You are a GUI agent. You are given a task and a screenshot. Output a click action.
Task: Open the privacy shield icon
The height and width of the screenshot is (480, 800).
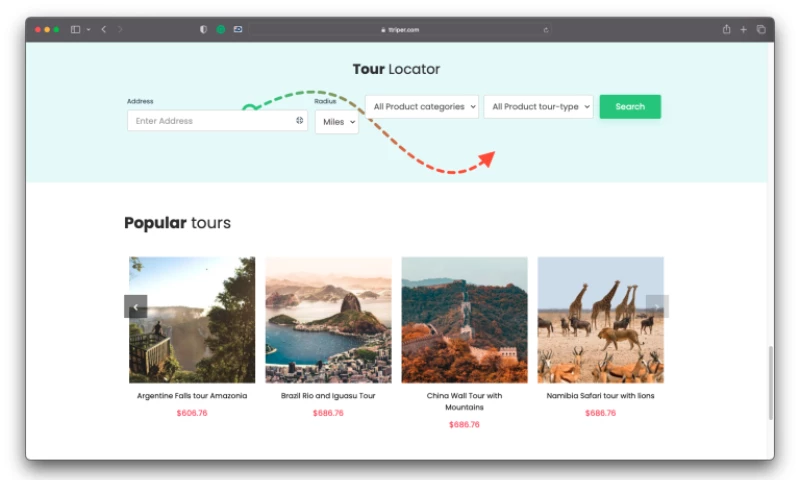(204, 30)
